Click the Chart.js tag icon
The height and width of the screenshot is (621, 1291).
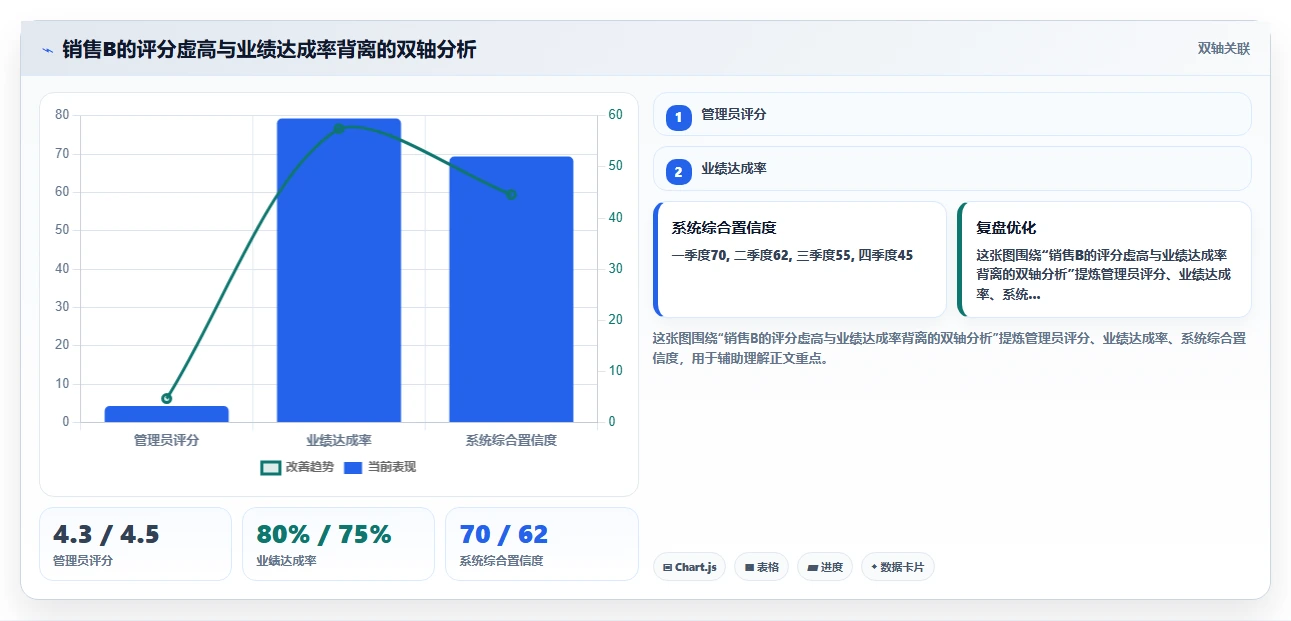coord(667,567)
